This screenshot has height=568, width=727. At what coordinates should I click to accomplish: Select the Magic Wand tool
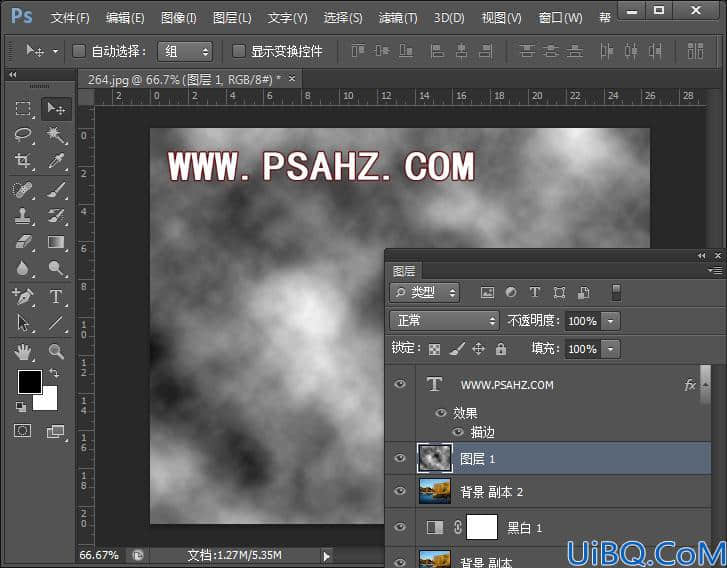pos(56,135)
